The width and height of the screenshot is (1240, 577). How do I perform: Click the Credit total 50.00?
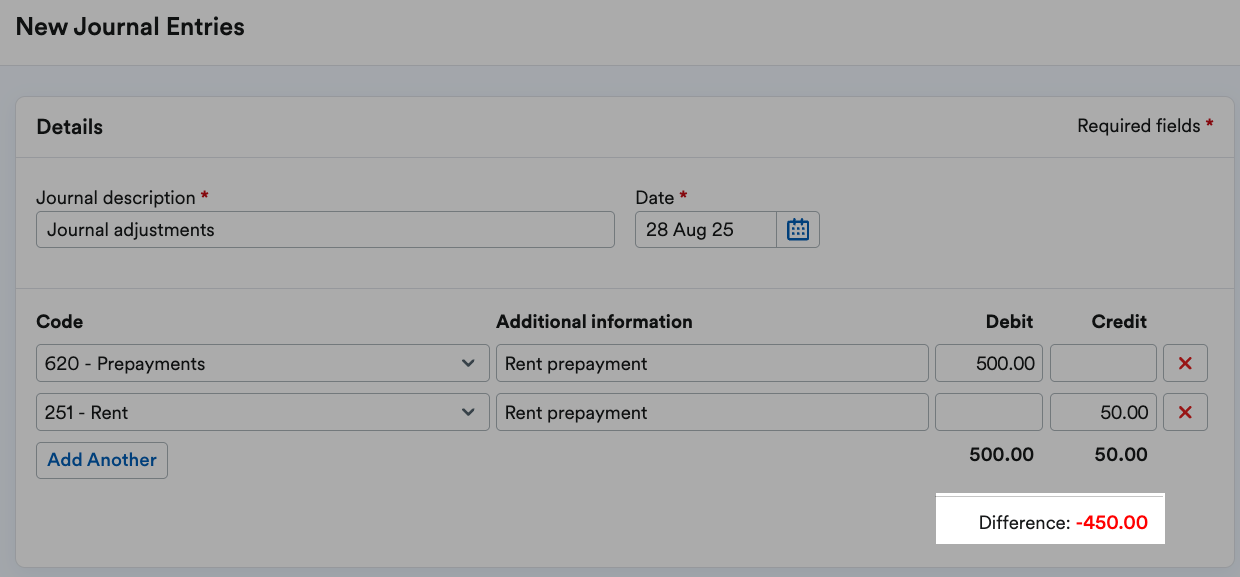[1121, 455]
